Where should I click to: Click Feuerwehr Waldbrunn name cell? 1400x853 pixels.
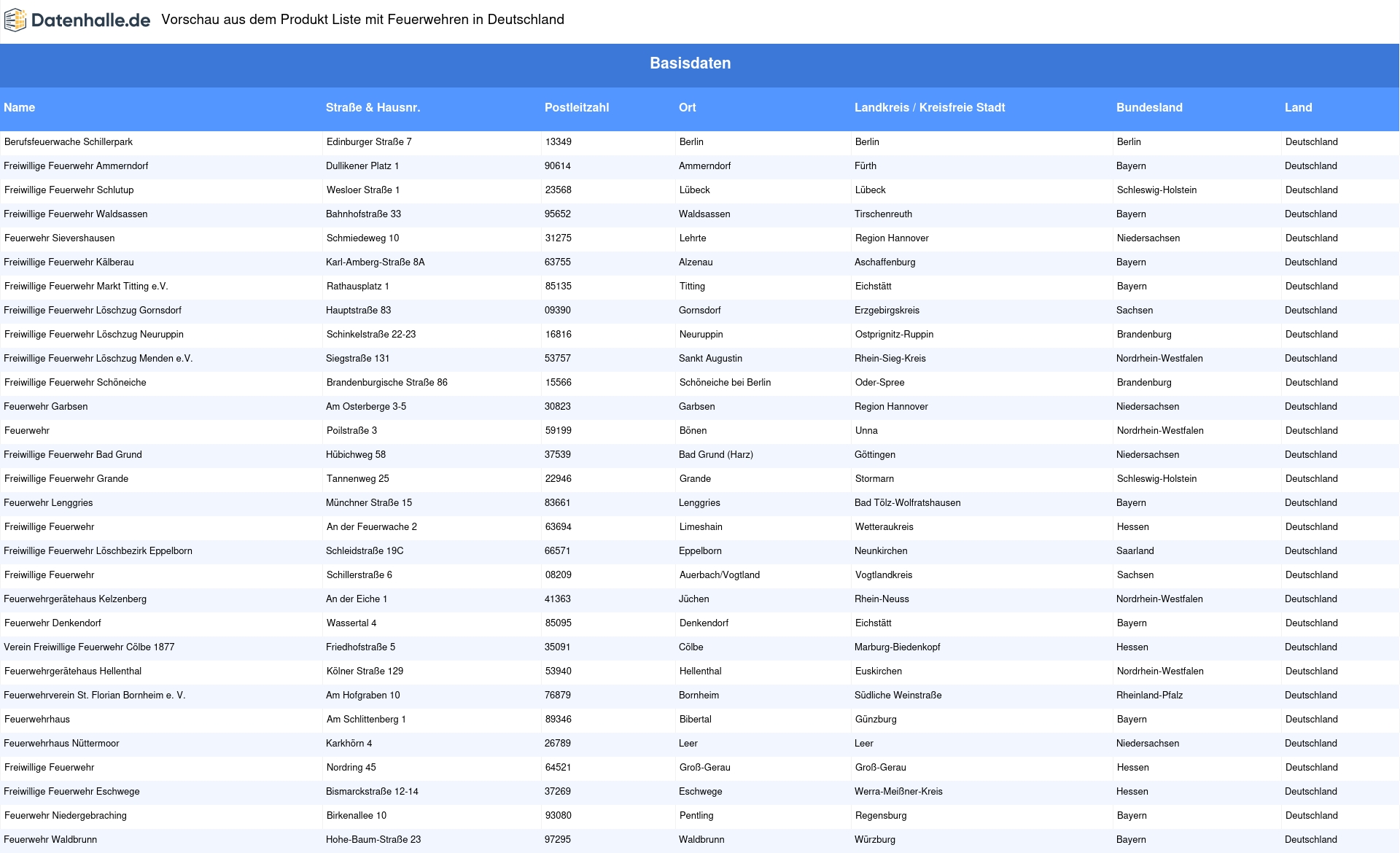click(x=50, y=840)
